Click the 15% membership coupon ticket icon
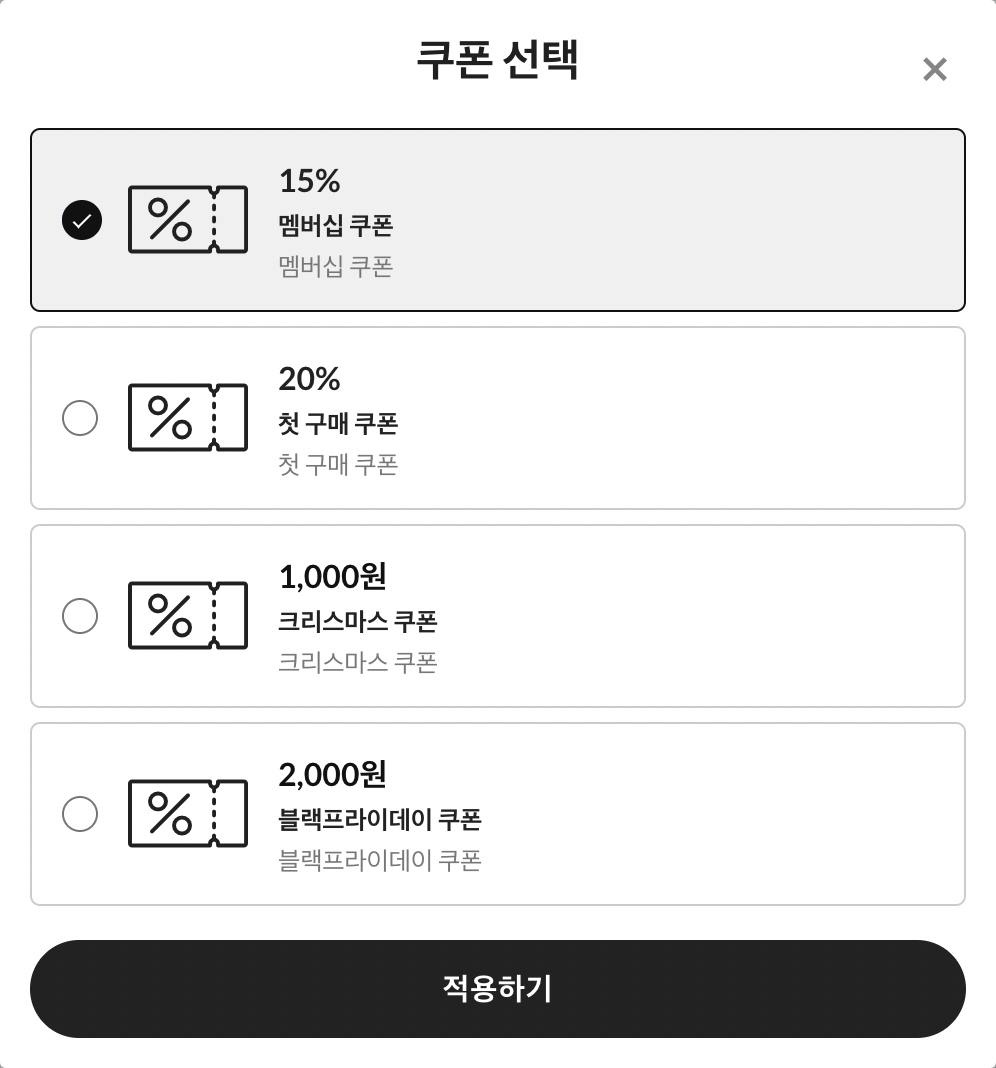Viewport: 996px width, 1068px height. click(187, 219)
